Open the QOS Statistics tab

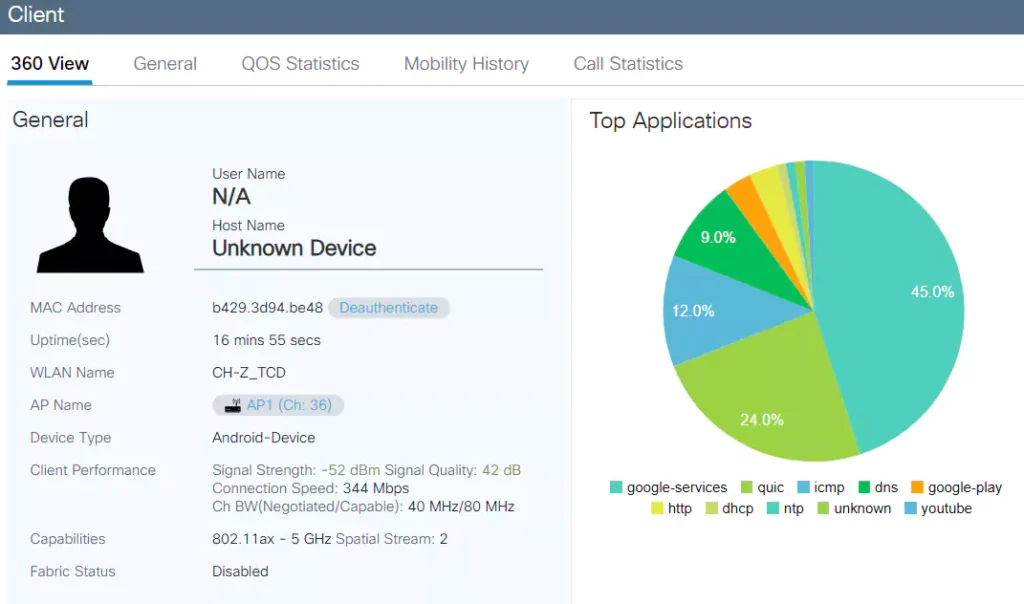tap(300, 64)
